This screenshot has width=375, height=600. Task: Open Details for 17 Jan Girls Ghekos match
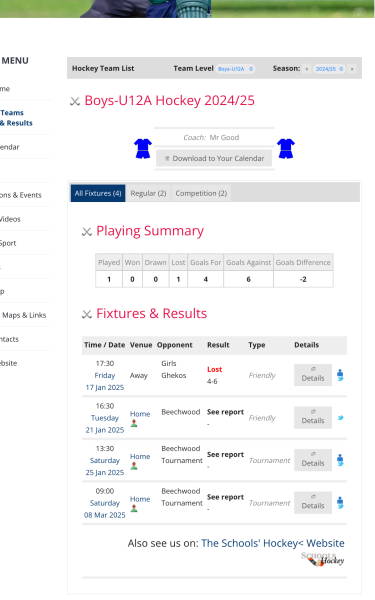[313, 375]
